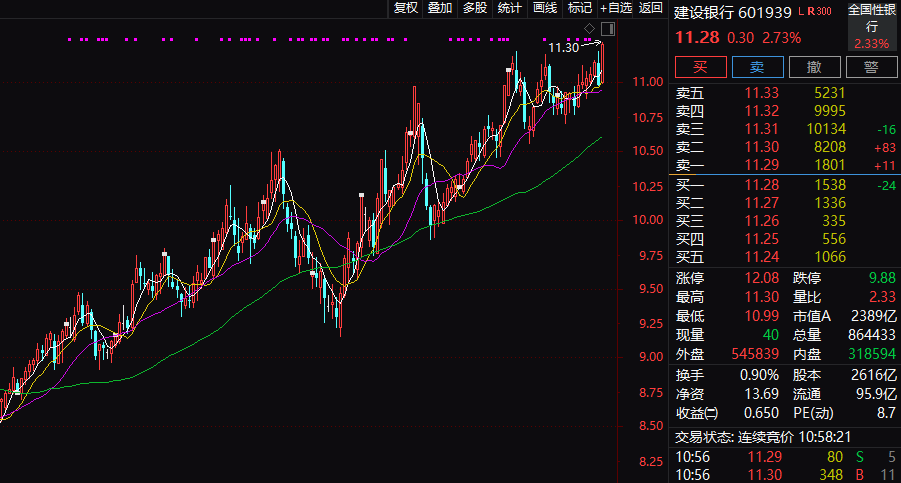Click the 卖三 volume 10134
This screenshot has height=483, width=901.
pos(826,129)
